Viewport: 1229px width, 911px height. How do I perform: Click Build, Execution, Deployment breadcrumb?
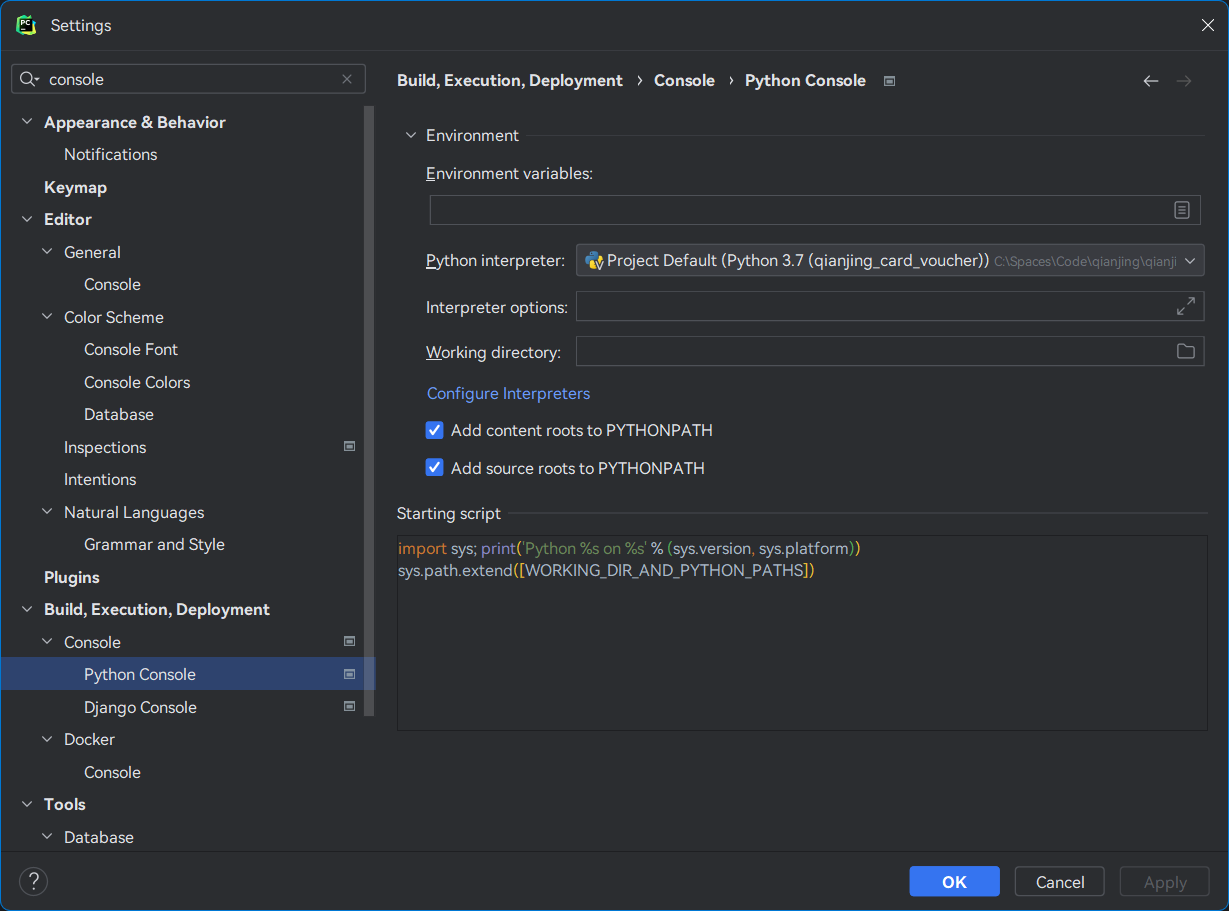click(510, 80)
